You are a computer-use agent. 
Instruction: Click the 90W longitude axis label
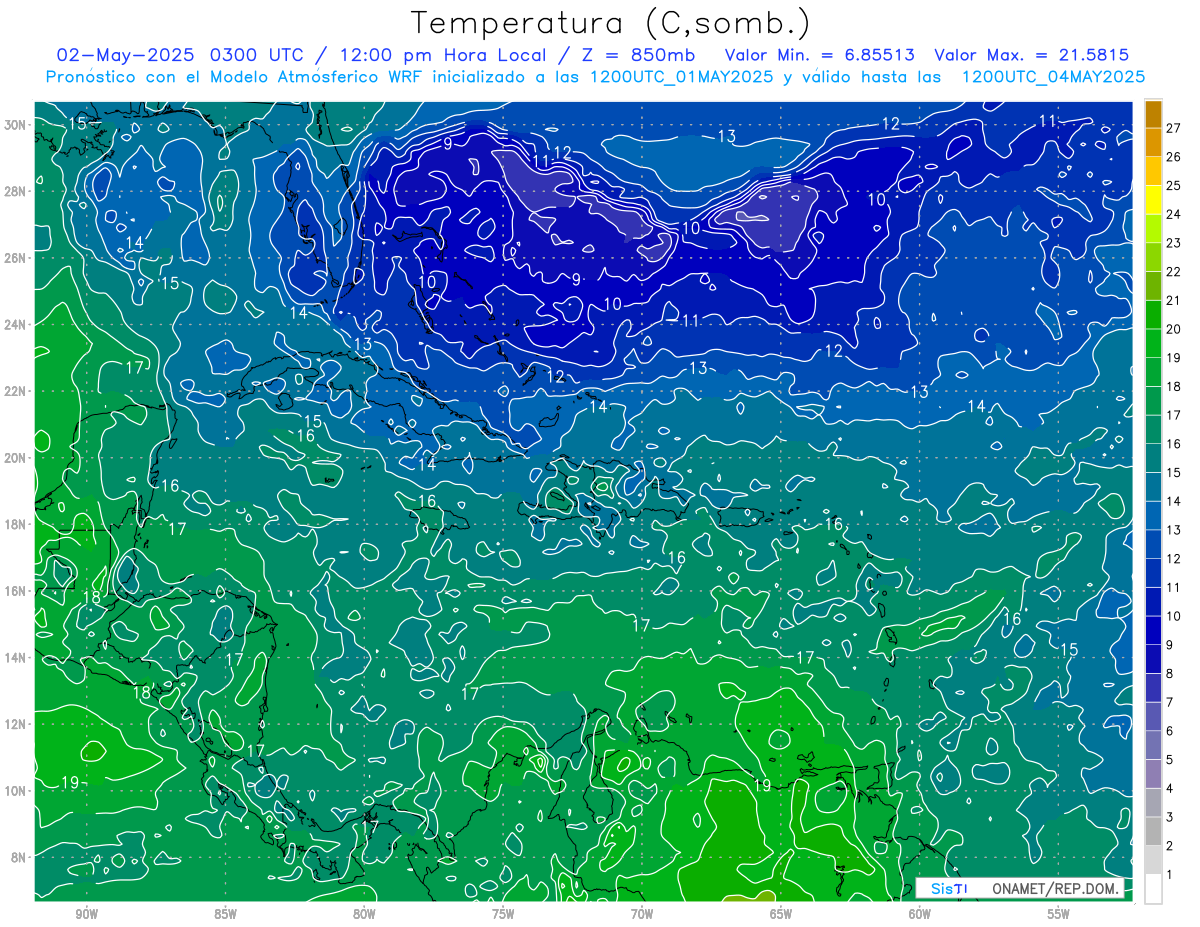click(x=87, y=914)
